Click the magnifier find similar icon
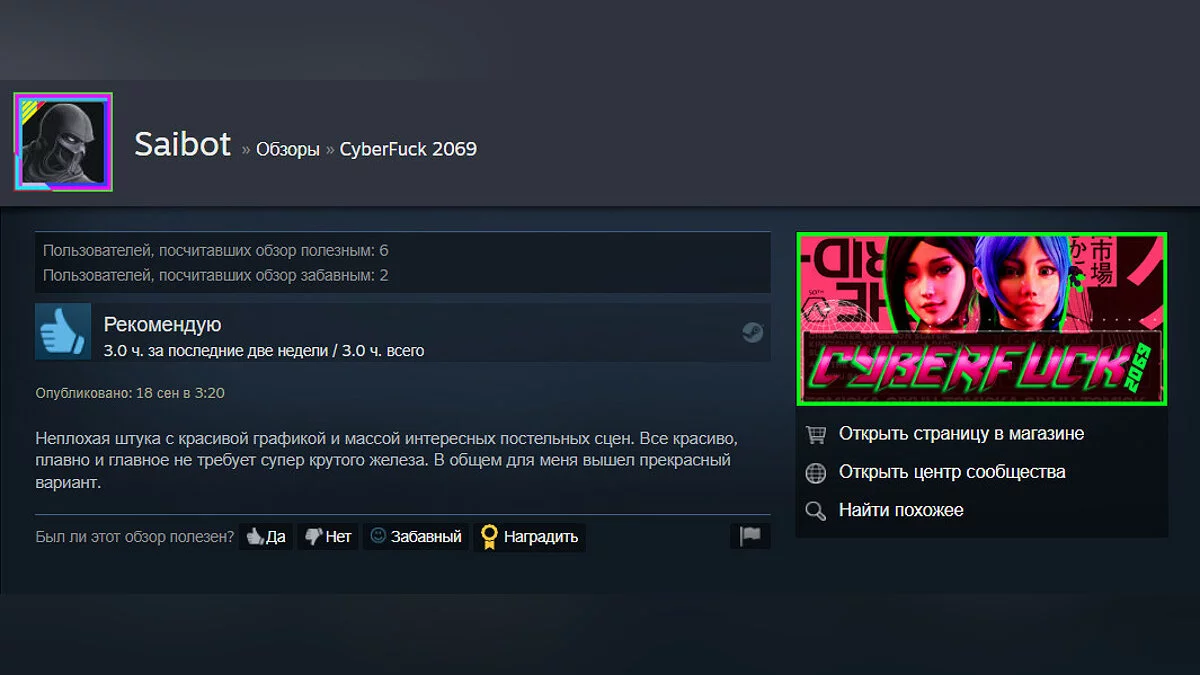Screen dimensions: 1200x675 click(x=816, y=511)
